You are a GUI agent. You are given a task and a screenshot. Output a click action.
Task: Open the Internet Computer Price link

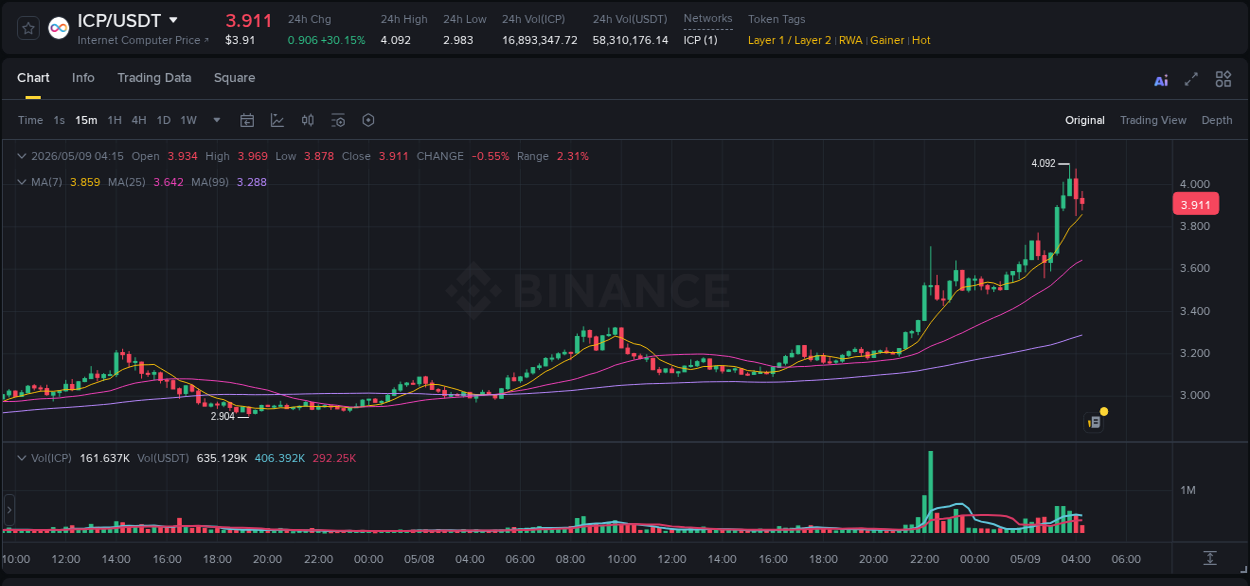click(143, 40)
